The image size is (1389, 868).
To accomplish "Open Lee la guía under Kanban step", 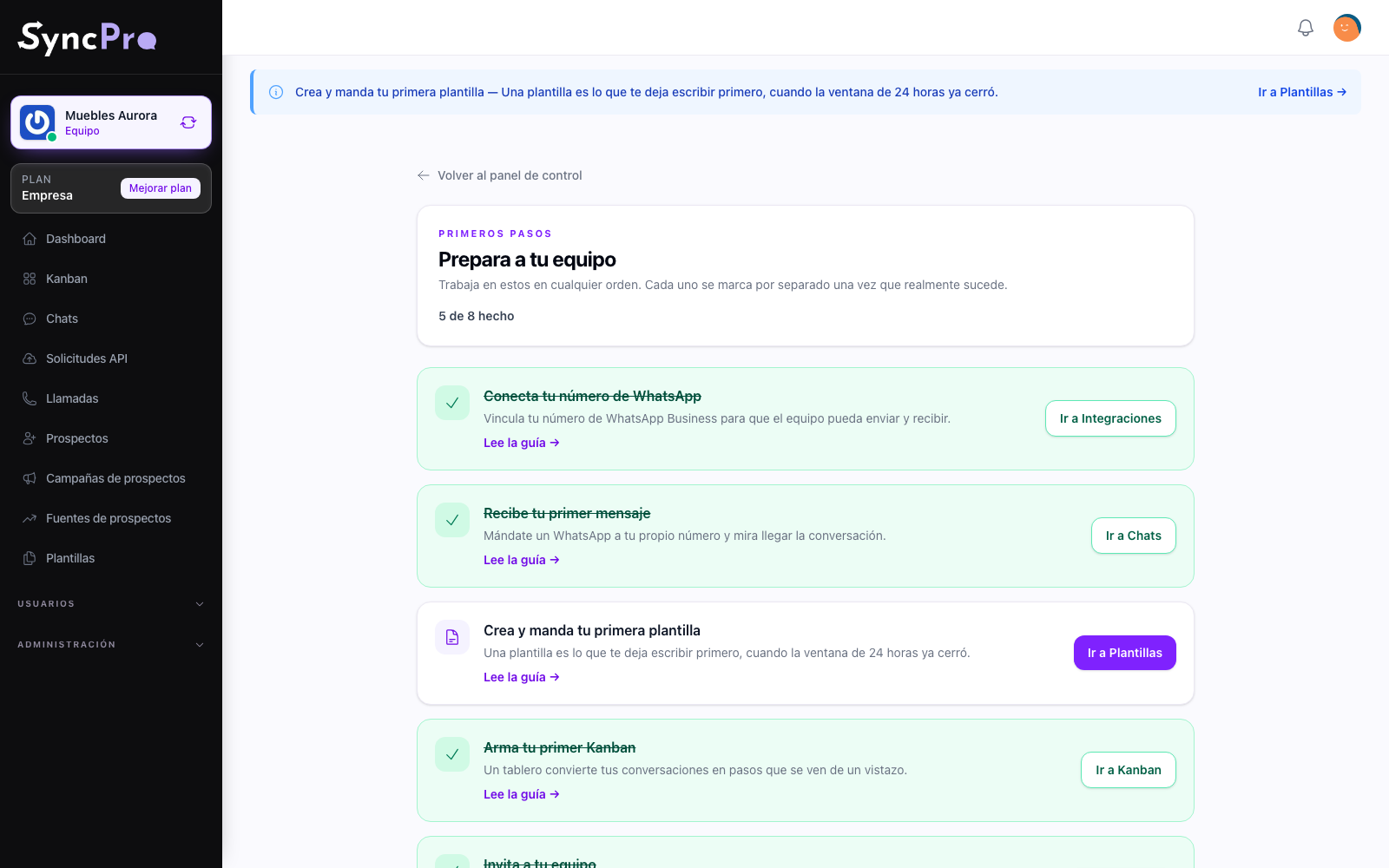I will tap(522, 794).
